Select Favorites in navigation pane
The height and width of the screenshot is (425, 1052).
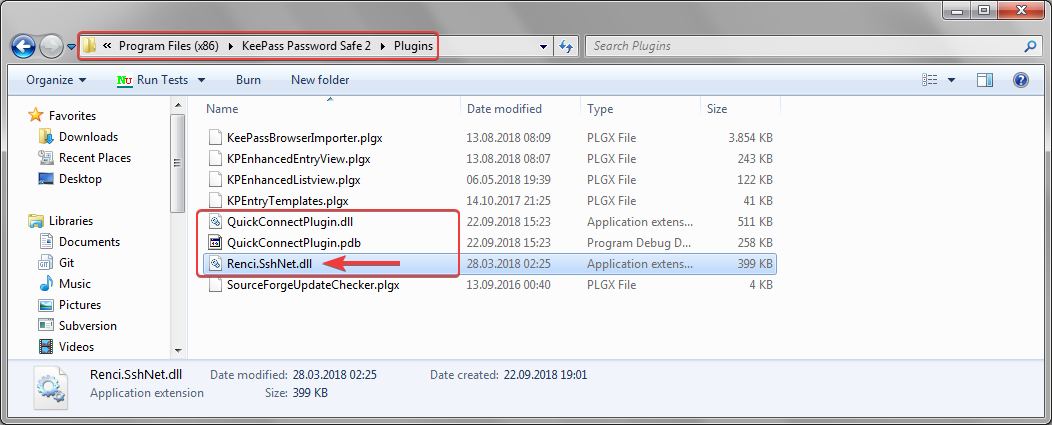pos(72,115)
